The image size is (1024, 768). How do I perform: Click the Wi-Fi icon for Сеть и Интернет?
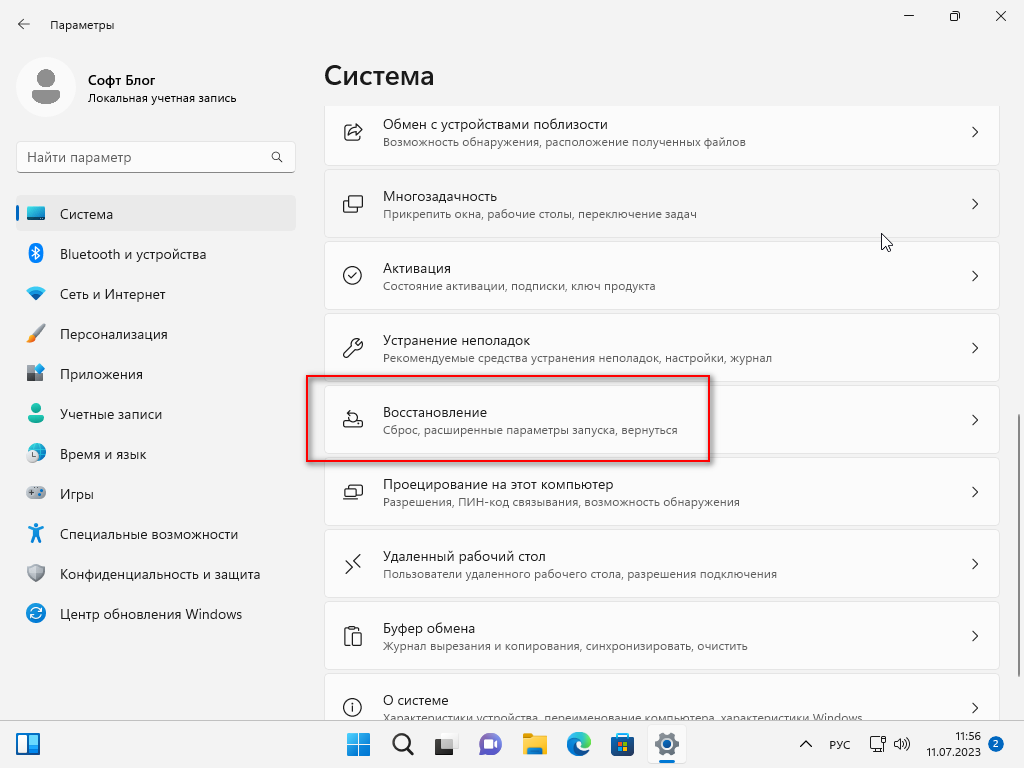tap(36, 293)
